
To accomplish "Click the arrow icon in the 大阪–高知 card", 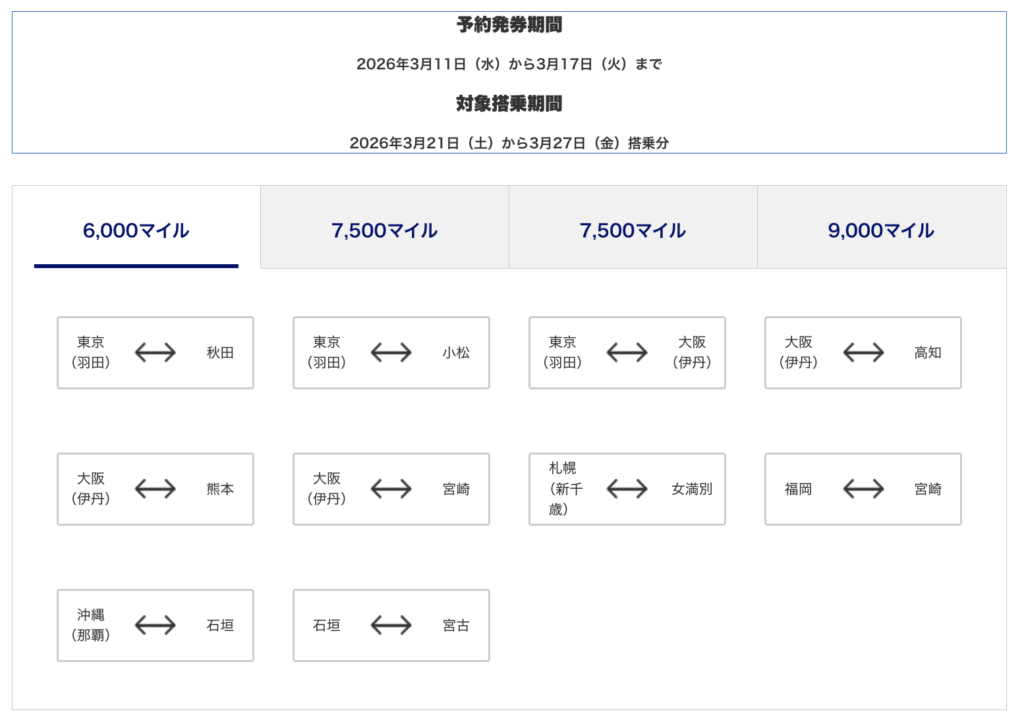I will pos(863,353).
